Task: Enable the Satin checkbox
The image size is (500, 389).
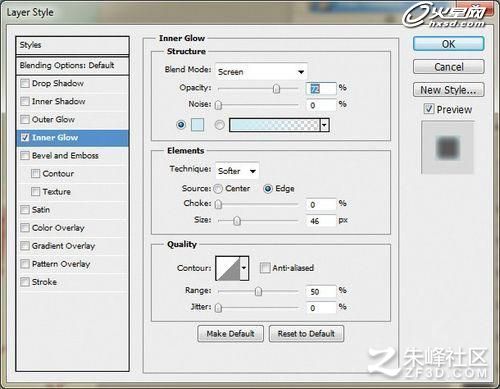Action: pos(25,209)
